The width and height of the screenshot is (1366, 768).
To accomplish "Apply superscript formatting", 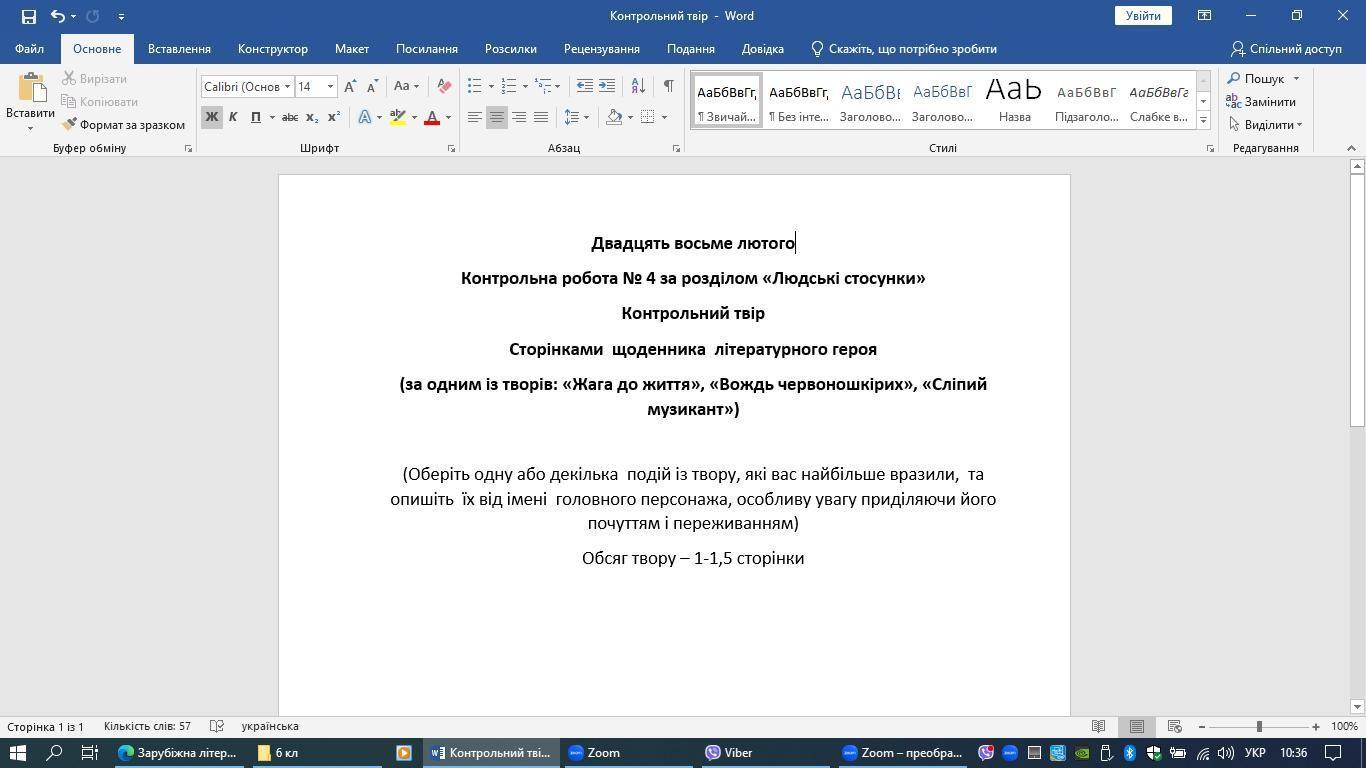I will [x=333, y=117].
